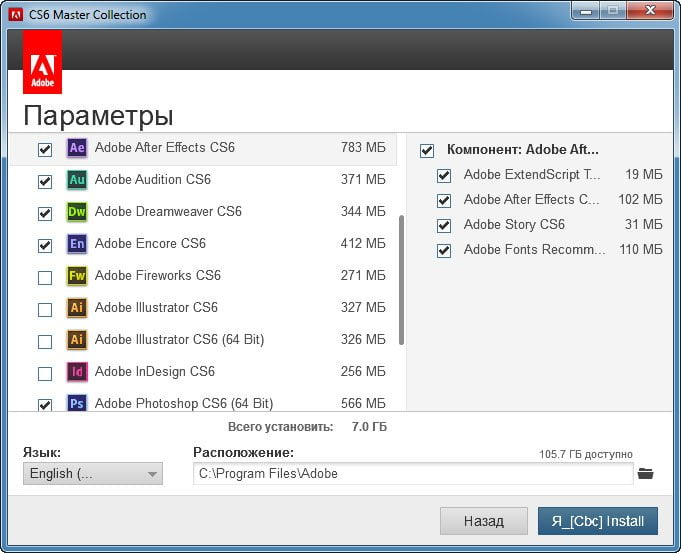Uncheck Adobe Fonts Recomm... component

444,251
